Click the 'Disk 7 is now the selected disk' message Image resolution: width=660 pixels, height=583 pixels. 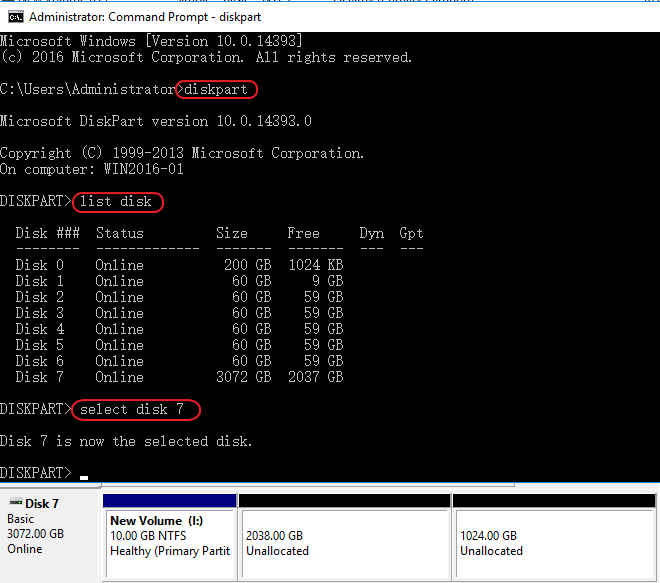tap(126, 441)
